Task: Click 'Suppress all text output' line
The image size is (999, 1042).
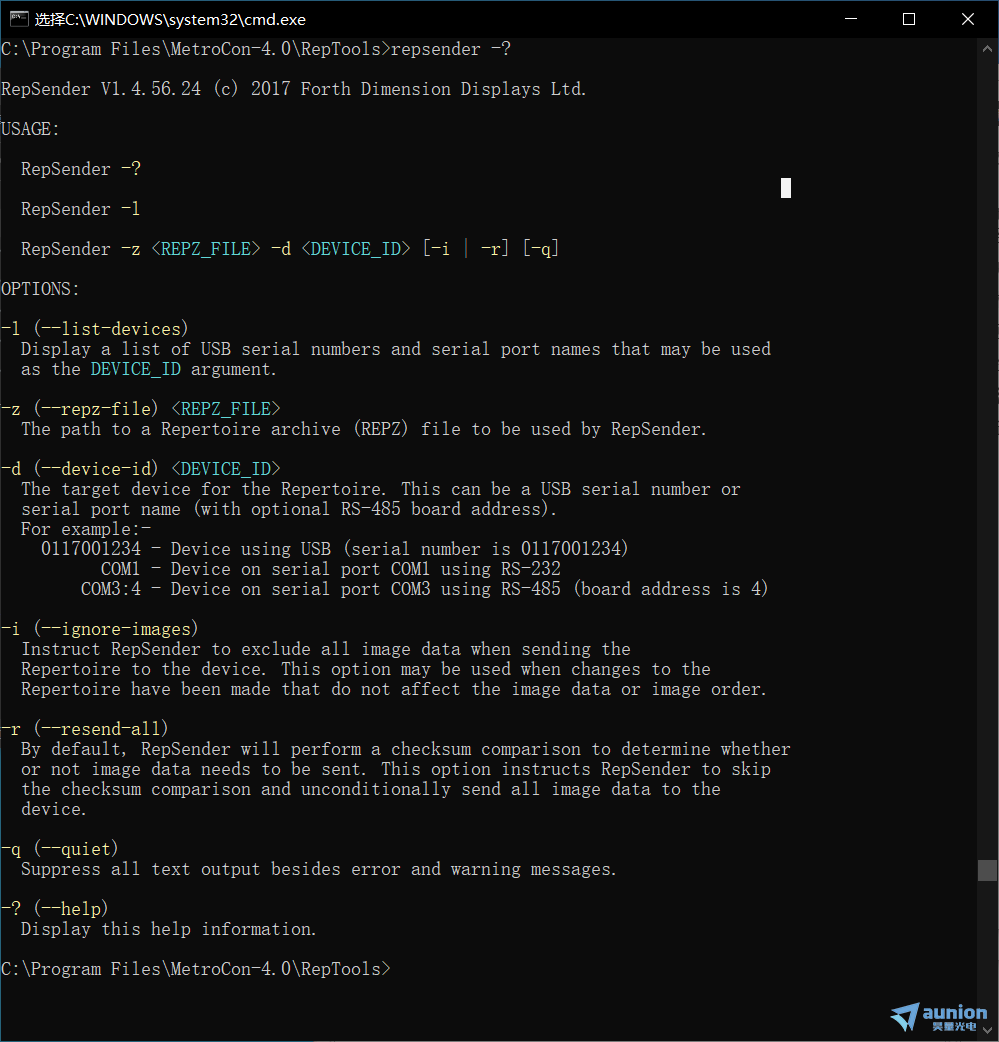Action: point(319,869)
